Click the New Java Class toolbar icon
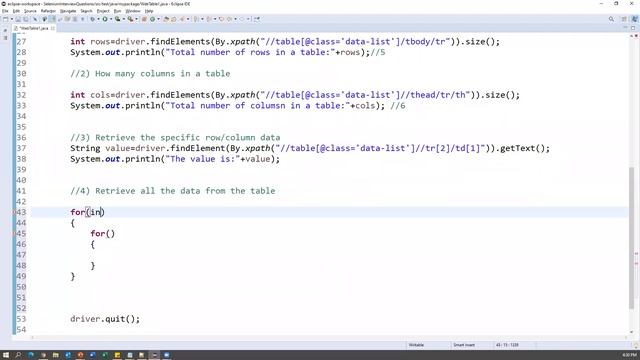The image size is (640, 360). [152, 19]
